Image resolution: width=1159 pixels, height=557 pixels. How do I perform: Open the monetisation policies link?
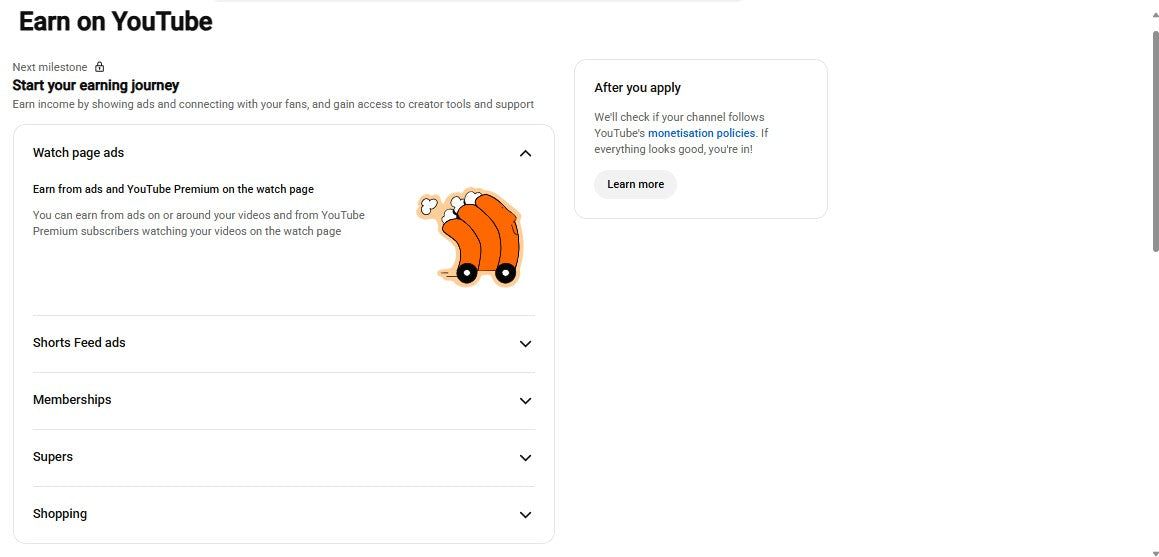click(701, 133)
